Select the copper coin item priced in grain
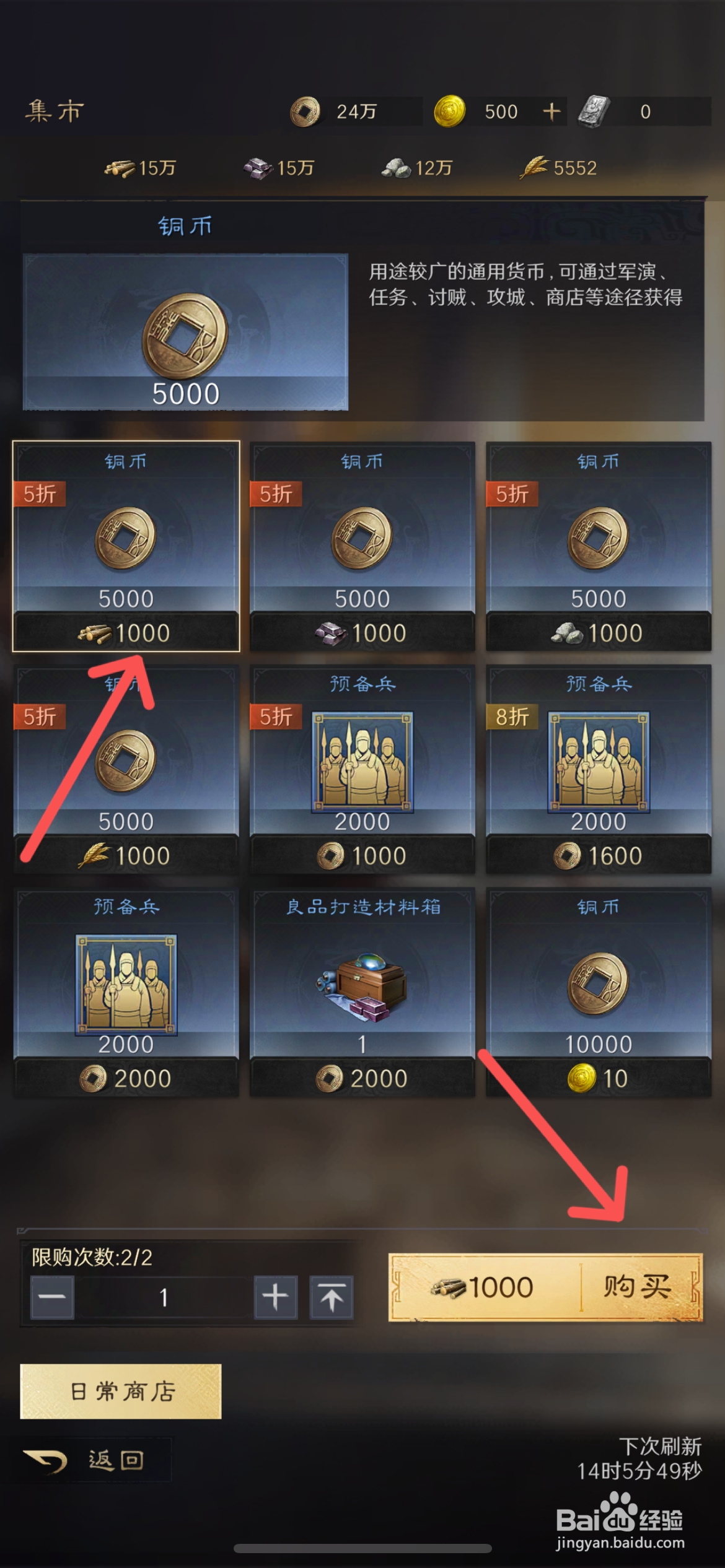The width and height of the screenshot is (725, 1568). tap(126, 769)
